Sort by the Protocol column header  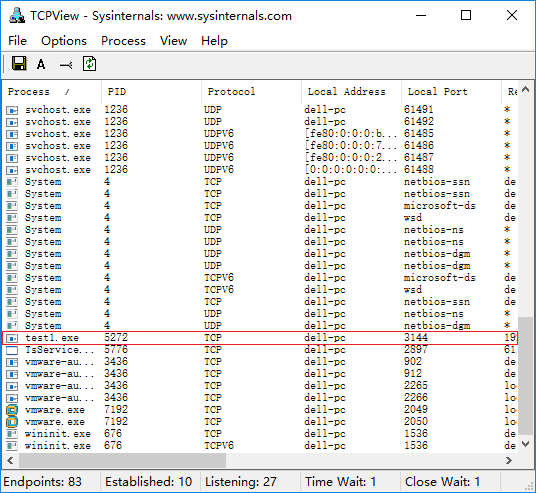pyautogui.click(x=252, y=92)
